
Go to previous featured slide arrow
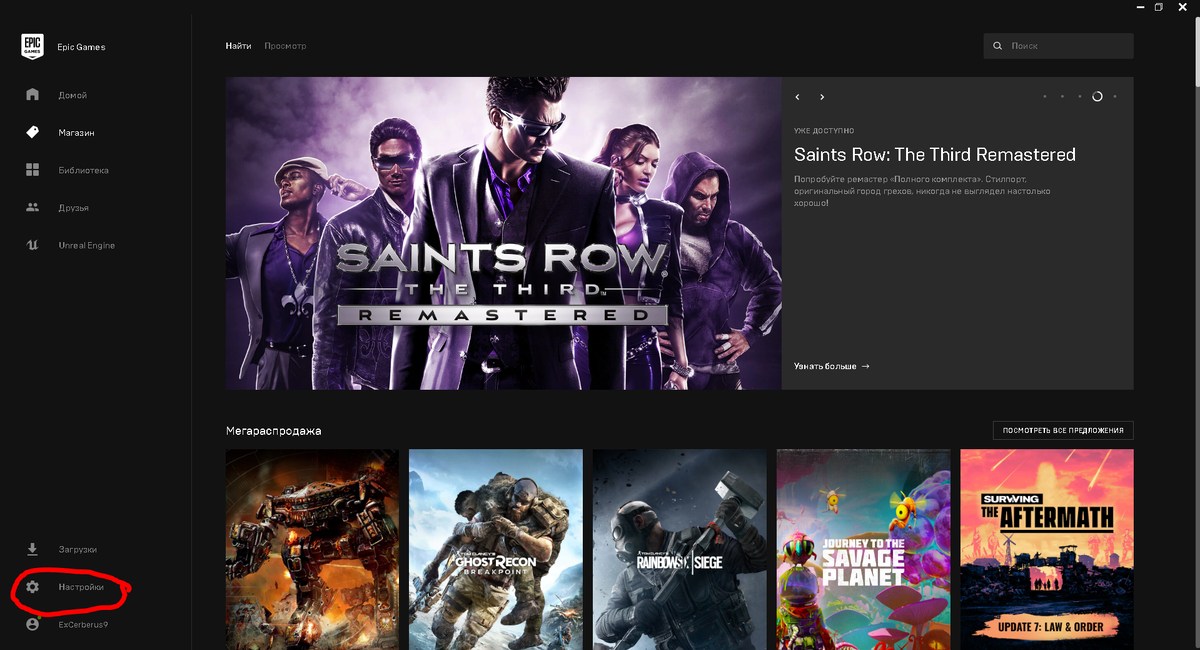pos(798,97)
